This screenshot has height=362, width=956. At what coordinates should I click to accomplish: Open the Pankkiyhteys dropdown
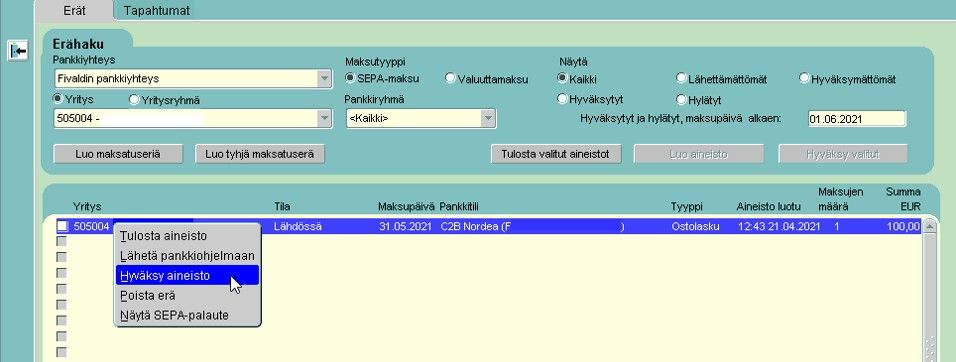(x=324, y=79)
